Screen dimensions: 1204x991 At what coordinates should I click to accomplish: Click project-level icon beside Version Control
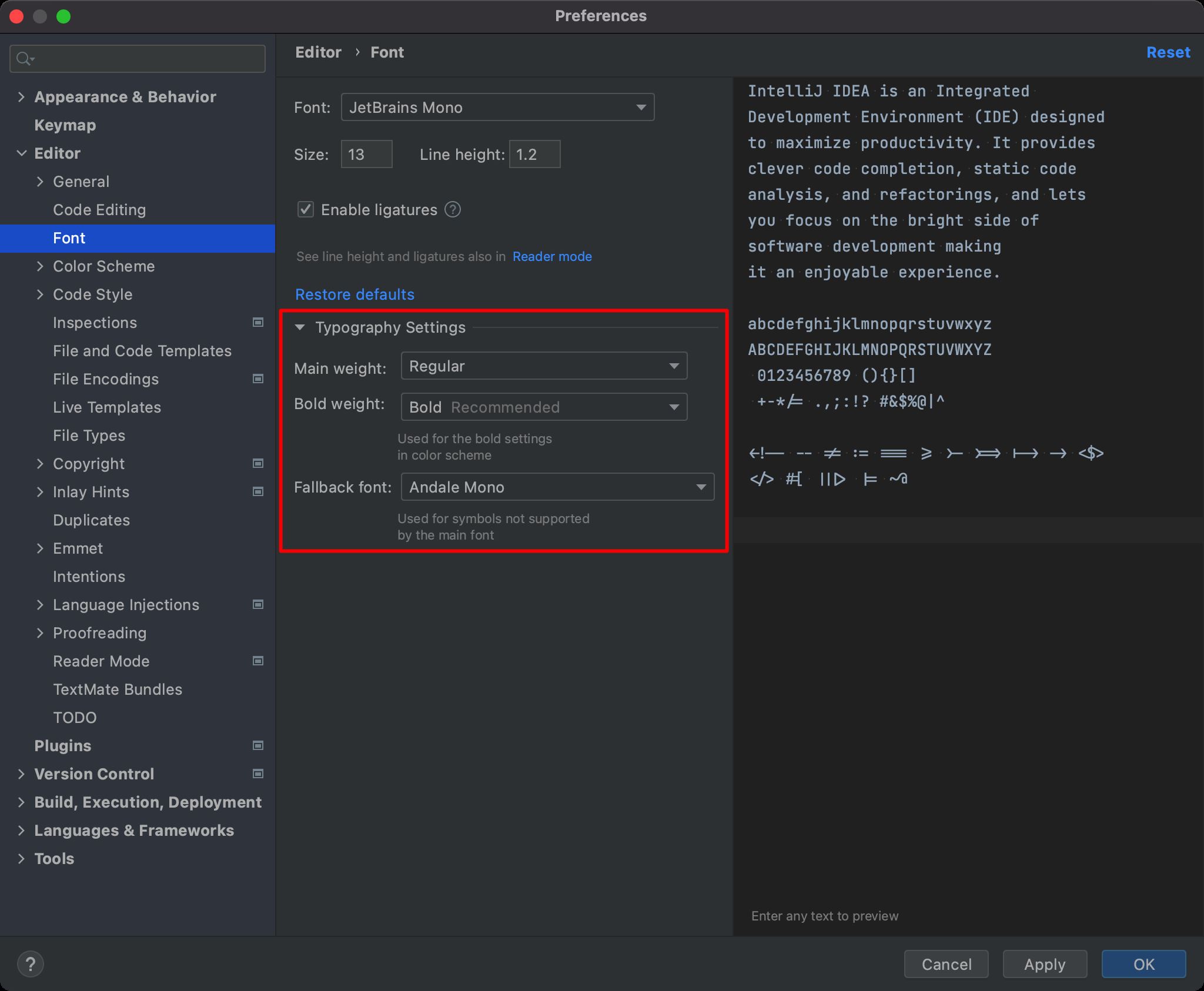(257, 774)
